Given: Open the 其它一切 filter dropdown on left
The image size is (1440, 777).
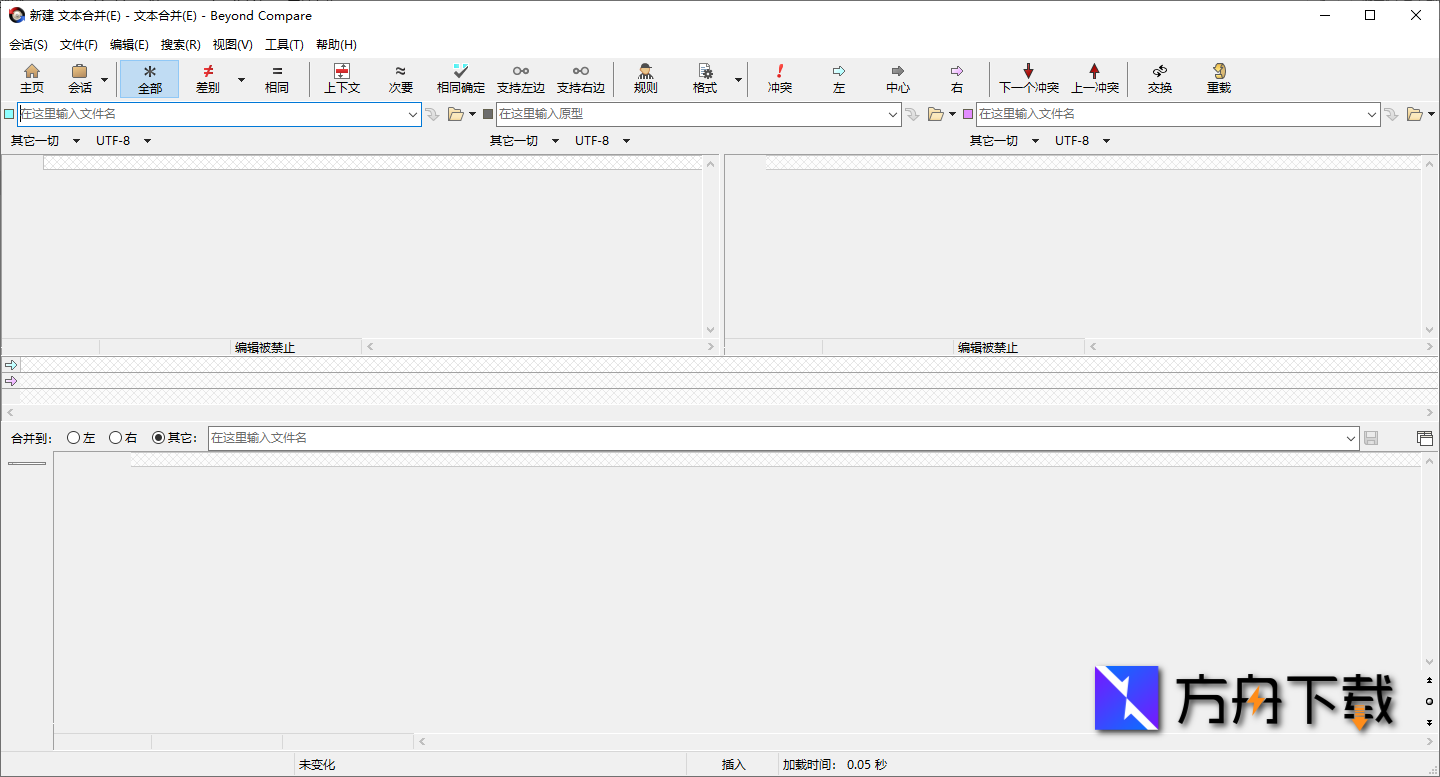Looking at the screenshot, I should pyautogui.click(x=45, y=140).
